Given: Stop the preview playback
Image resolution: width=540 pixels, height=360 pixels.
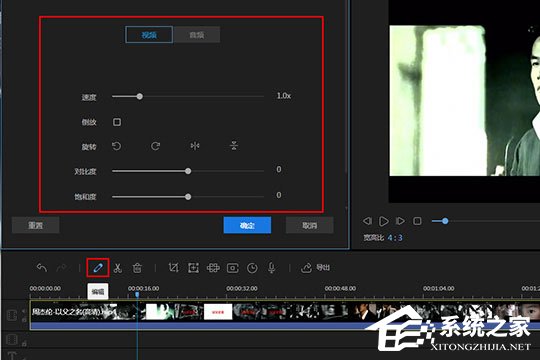Looking at the screenshot, I should click(417, 221).
